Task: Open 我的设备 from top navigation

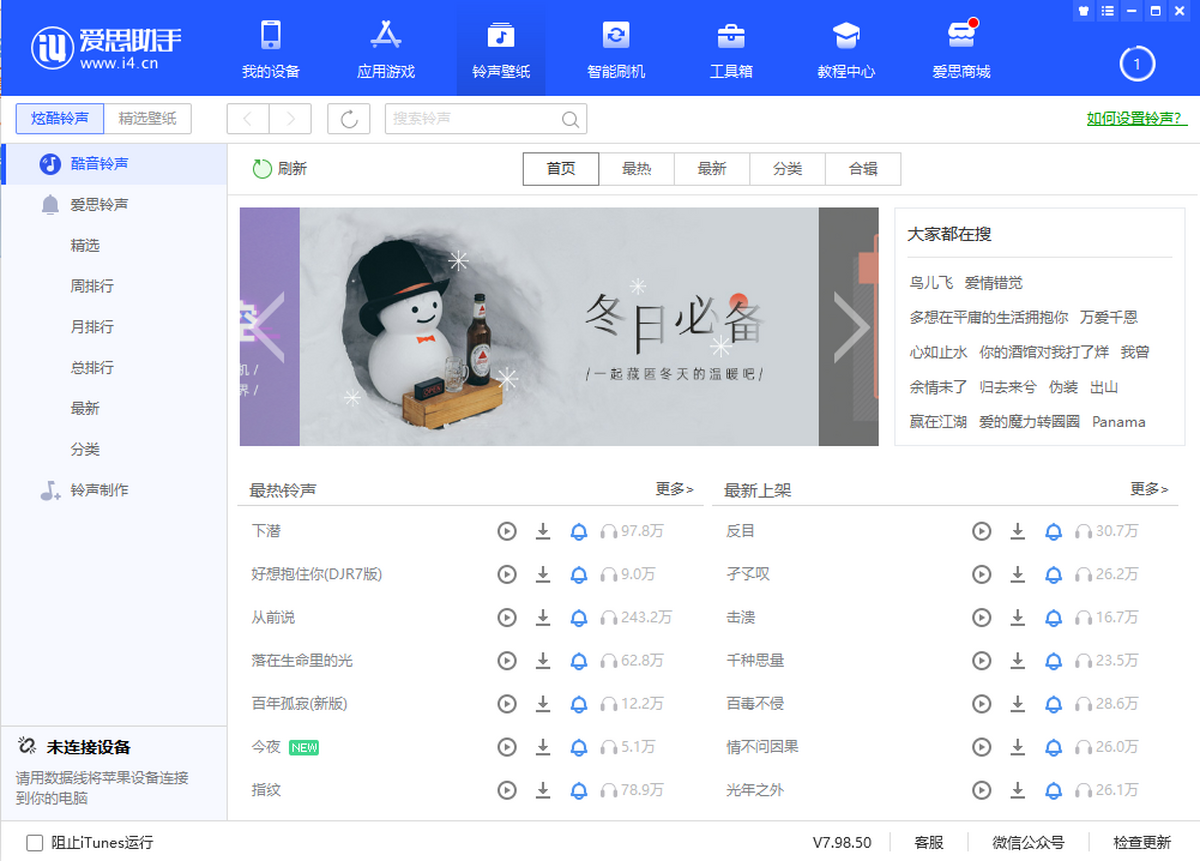Action: [271, 49]
